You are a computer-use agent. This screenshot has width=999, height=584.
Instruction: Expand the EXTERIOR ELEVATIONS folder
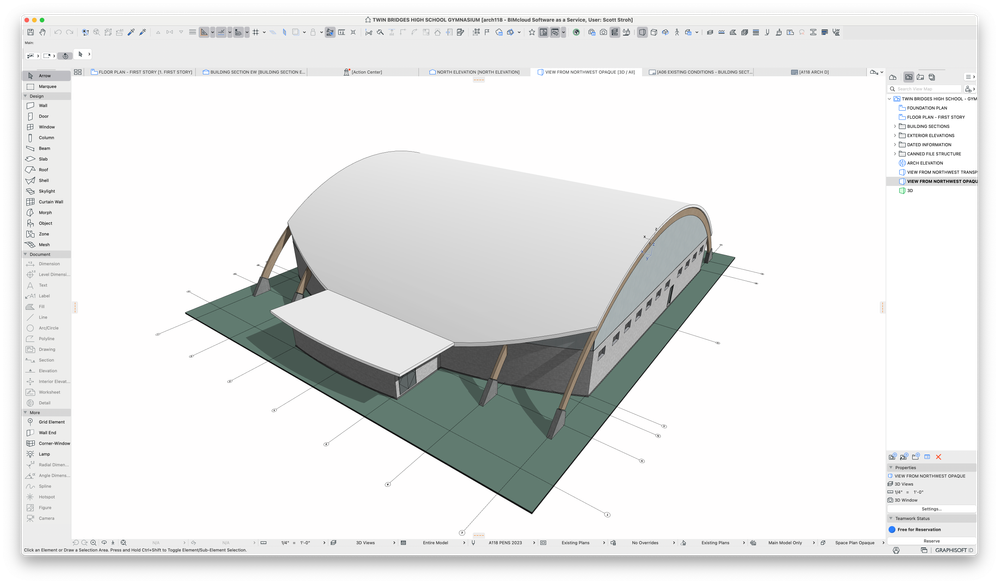point(895,136)
